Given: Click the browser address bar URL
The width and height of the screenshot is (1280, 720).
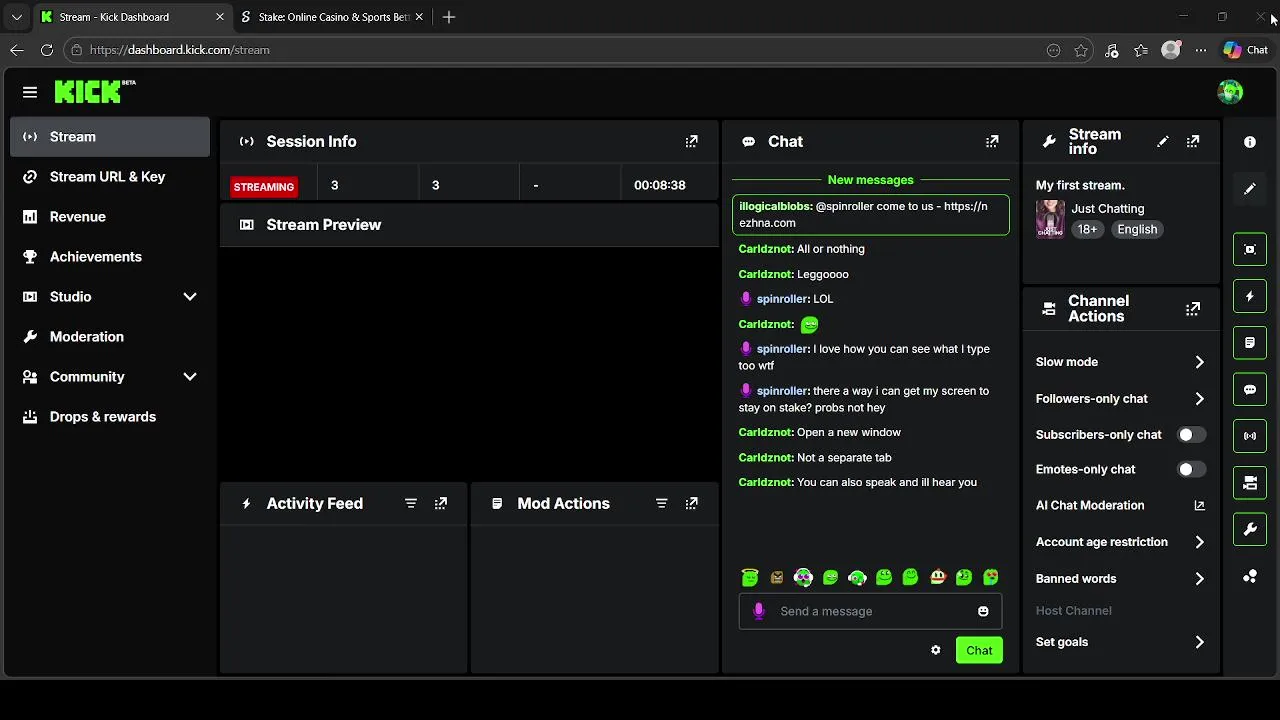Looking at the screenshot, I should point(180,50).
